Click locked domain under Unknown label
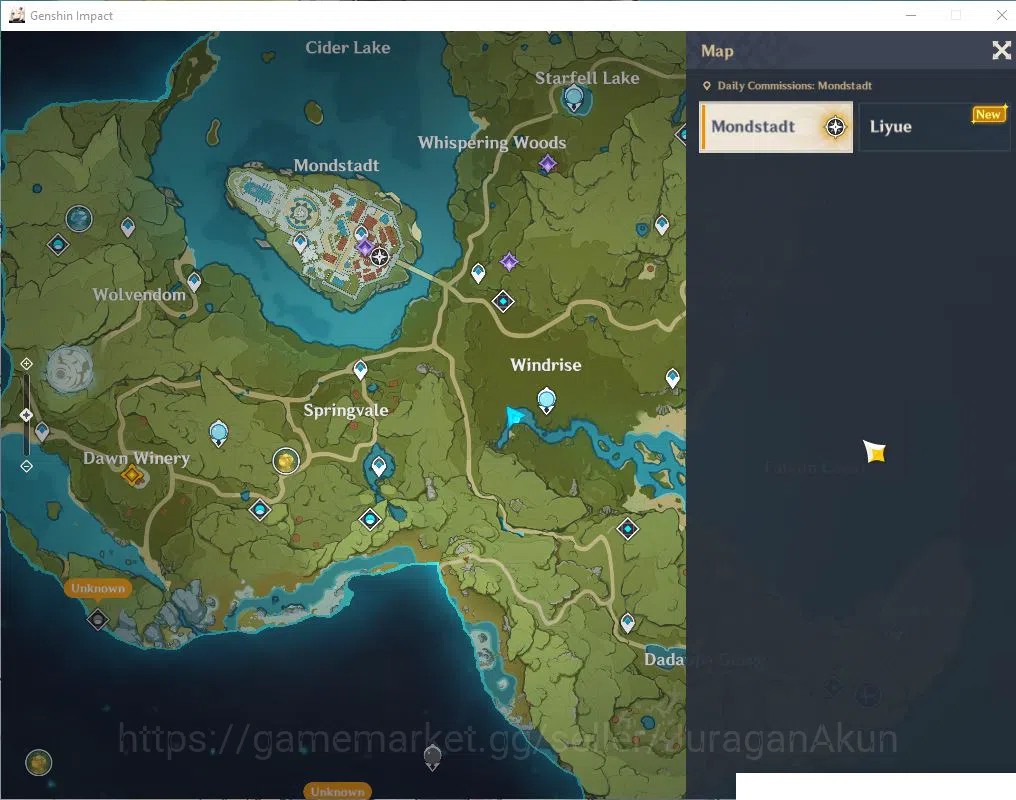This screenshot has height=800, width=1016. click(98, 620)
